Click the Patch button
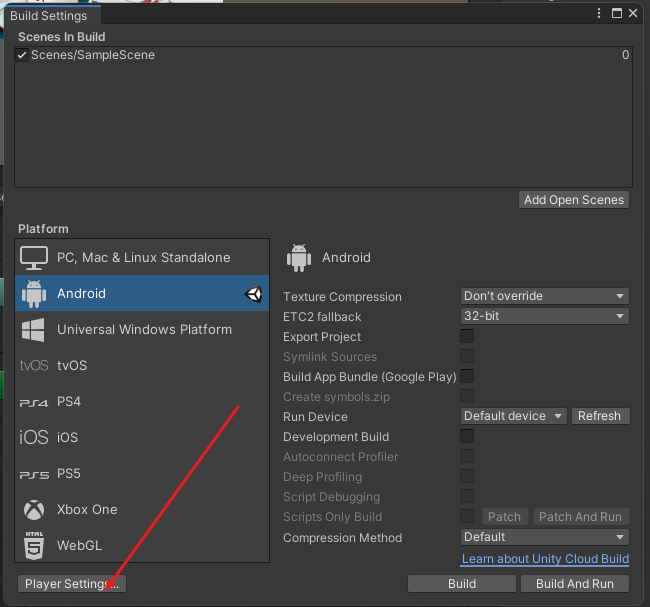Screen dimensions: 650x607 point(504,517)
